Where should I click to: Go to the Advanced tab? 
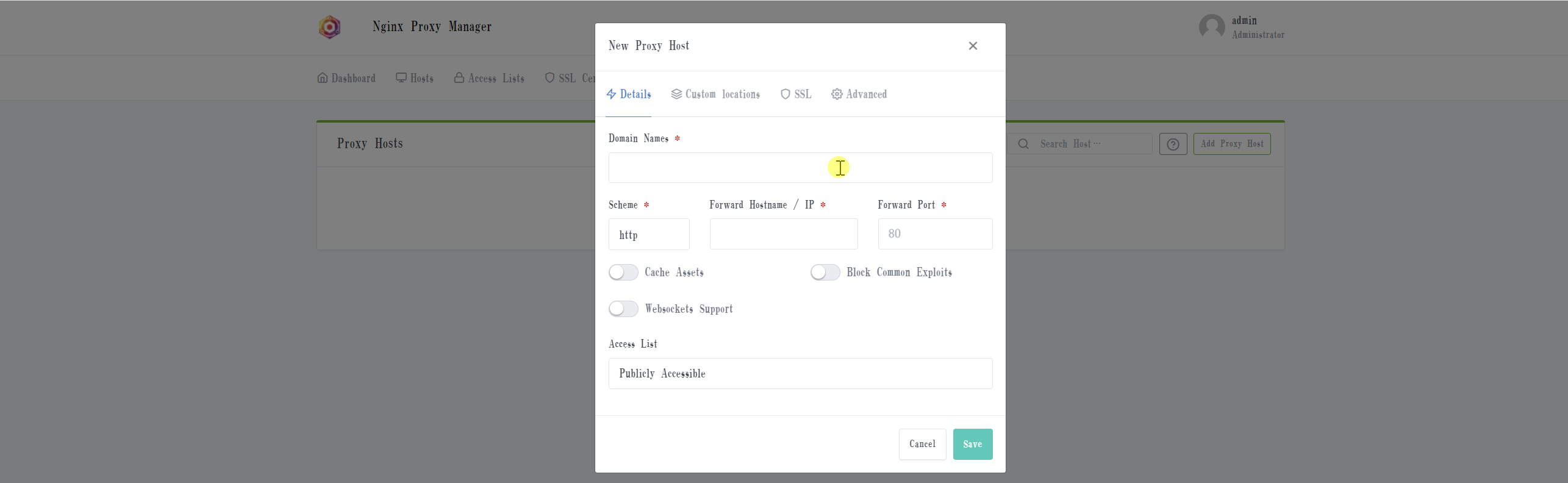859,95
